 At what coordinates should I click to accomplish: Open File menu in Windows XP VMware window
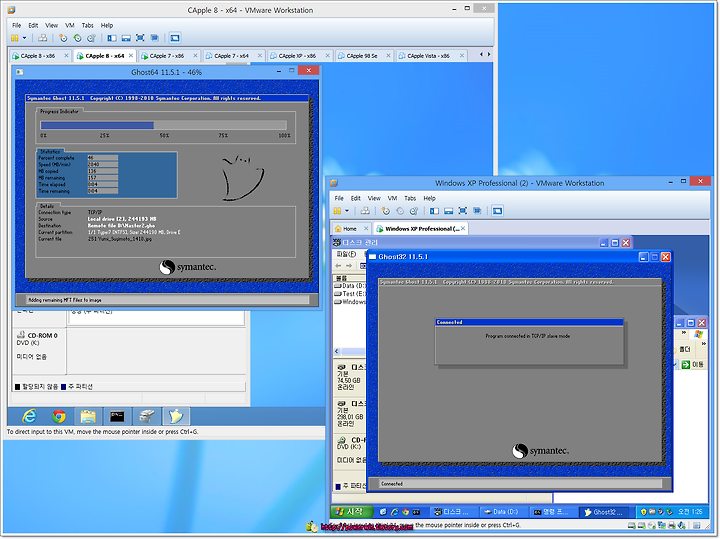(x=339, y=198)
